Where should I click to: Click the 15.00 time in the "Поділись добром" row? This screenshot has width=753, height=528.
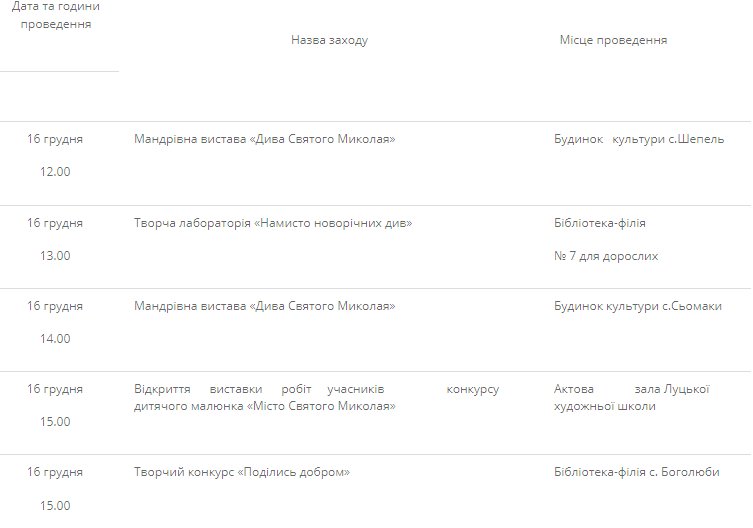pos(55,505)
